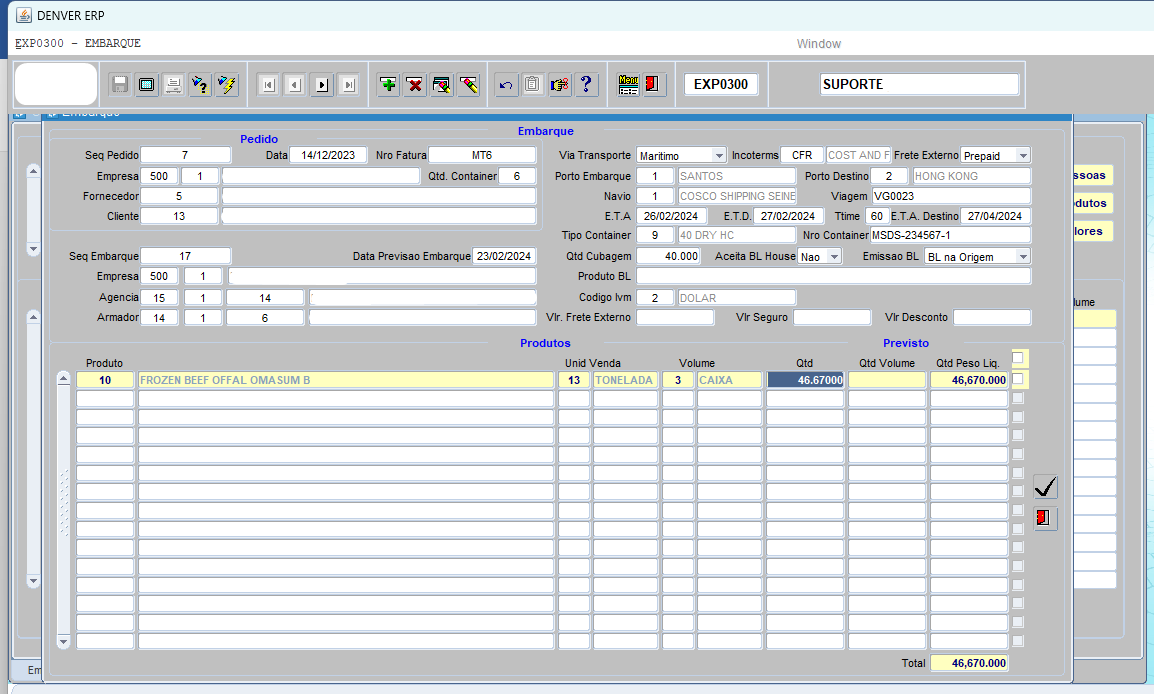Viewport: 1154px width, 694px height.
Task: Click the Nro Fatura field MT6
Action: 482,155
